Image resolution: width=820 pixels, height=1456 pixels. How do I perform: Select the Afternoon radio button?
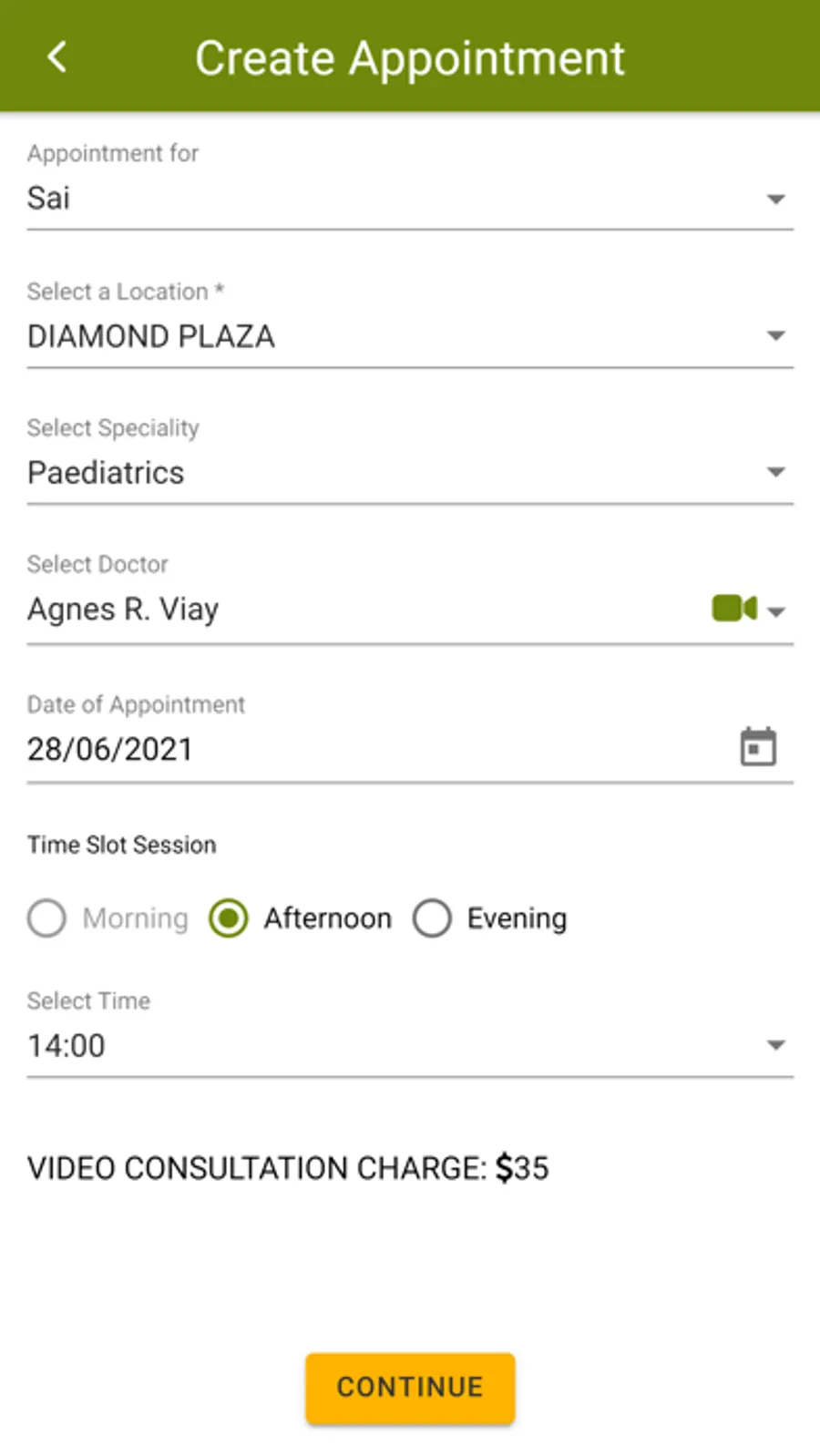(x=229, y=918)
